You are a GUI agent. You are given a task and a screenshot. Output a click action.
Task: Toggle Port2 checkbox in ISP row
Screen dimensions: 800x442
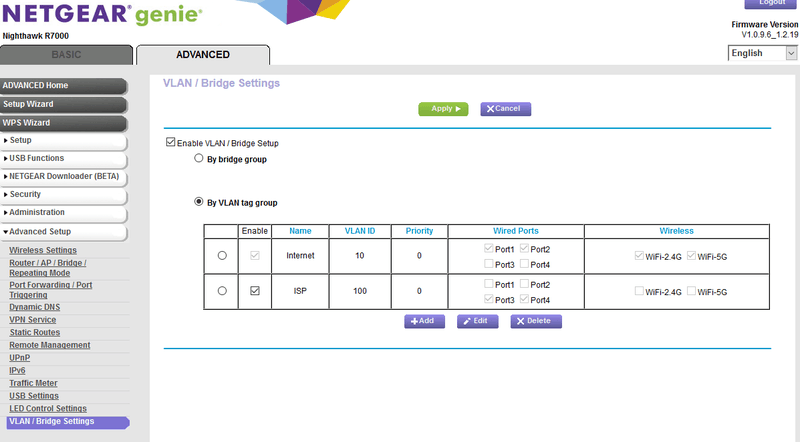tap(524, 283)
